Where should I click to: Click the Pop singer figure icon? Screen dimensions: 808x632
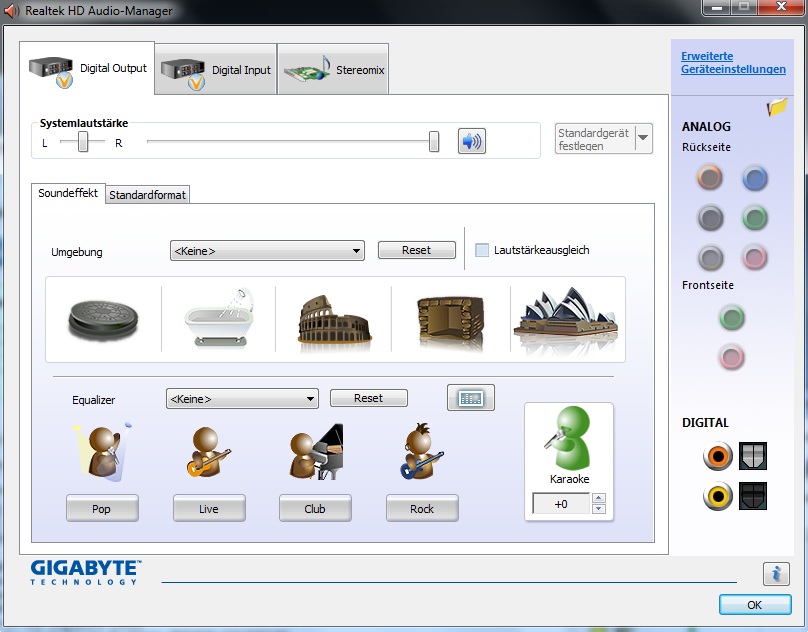[103, 452]
